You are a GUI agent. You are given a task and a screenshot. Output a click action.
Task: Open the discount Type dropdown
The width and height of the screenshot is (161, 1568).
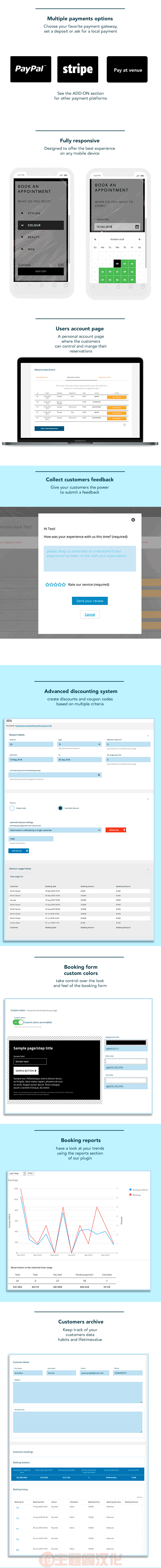point(79,744)
